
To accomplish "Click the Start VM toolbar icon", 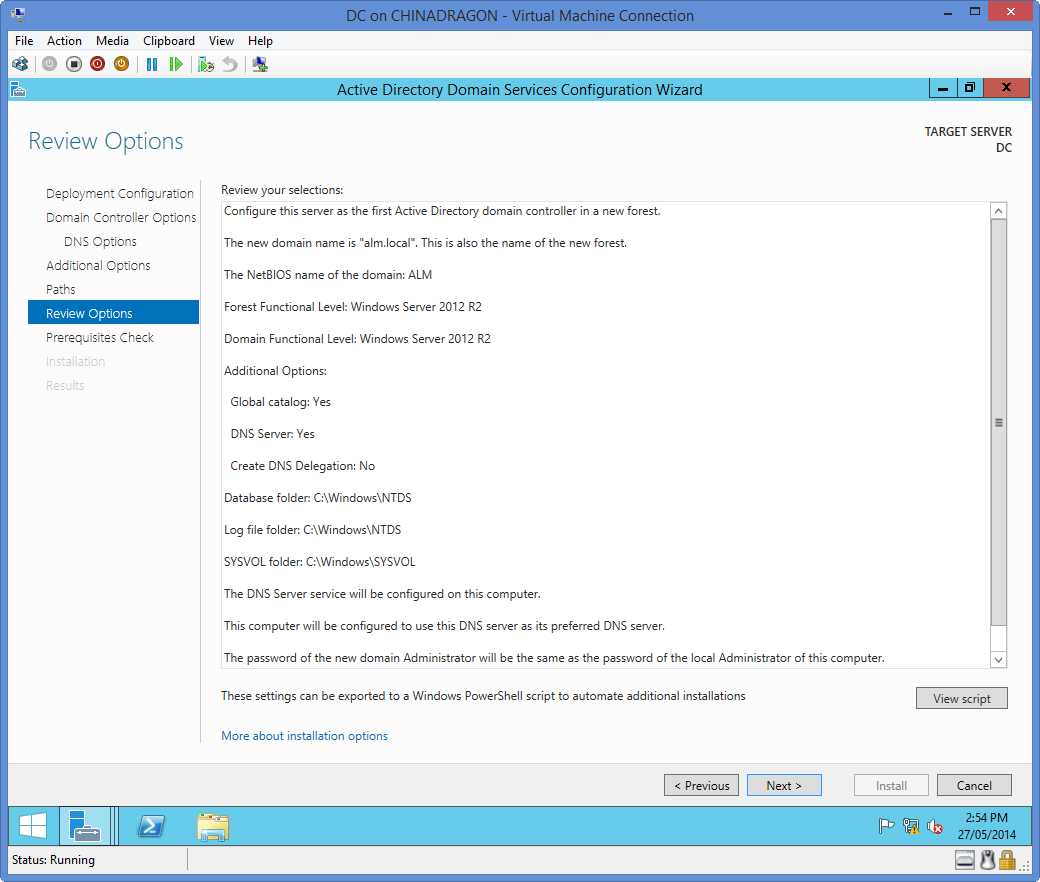I will 50,64.
